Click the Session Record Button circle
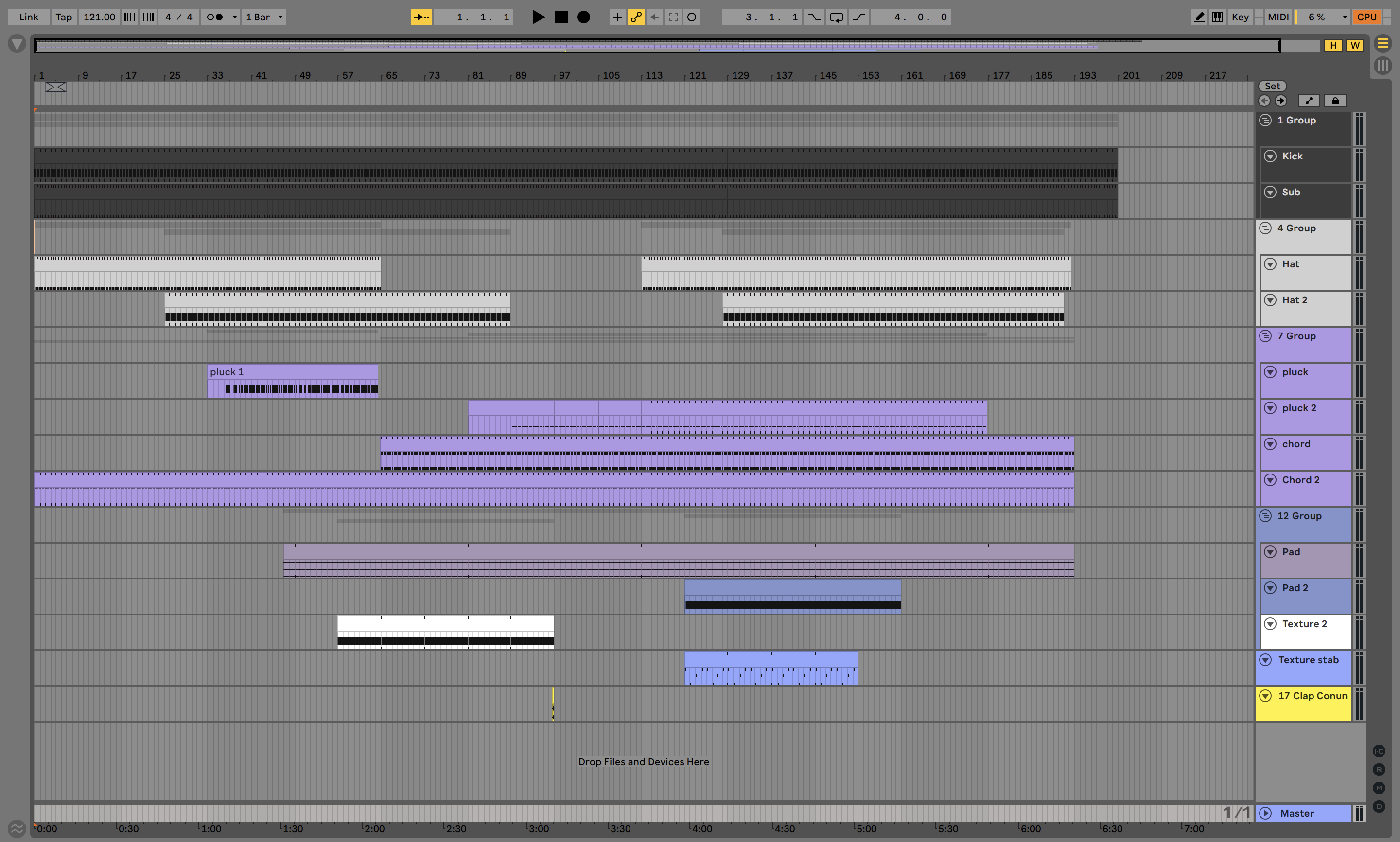Screen dimensions: 1400x842 691,17
